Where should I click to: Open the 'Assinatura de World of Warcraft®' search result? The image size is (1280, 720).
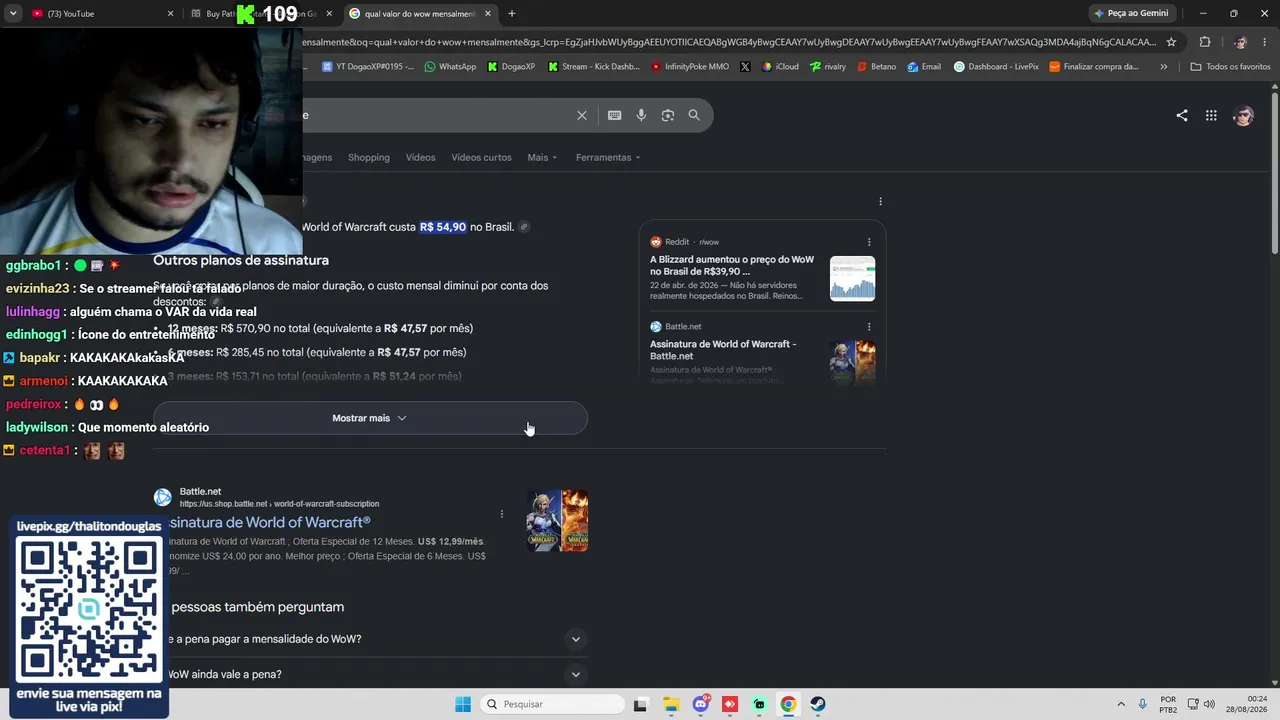(270, 522)
